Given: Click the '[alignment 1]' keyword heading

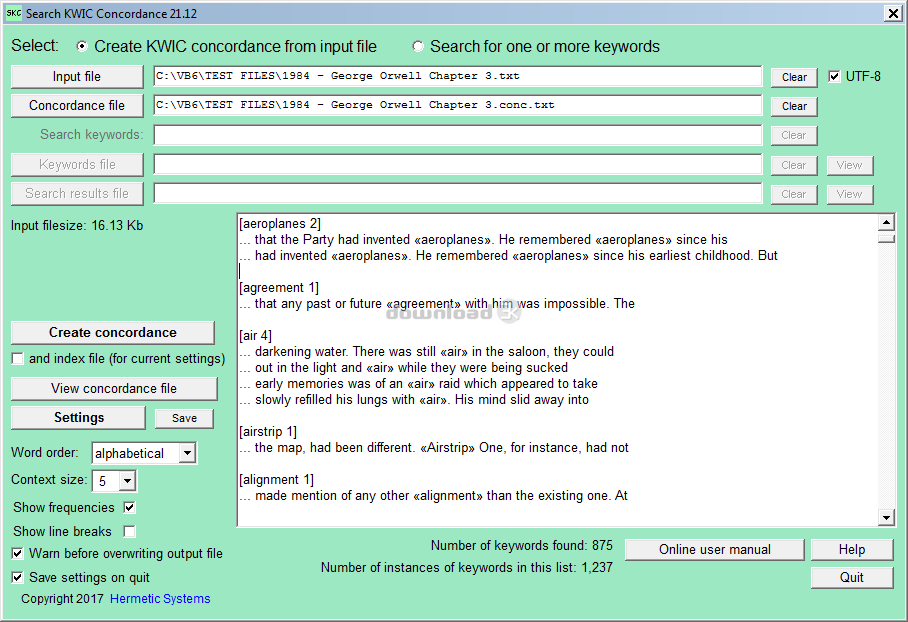Looking at the screenshot, I should pos(277,480).
